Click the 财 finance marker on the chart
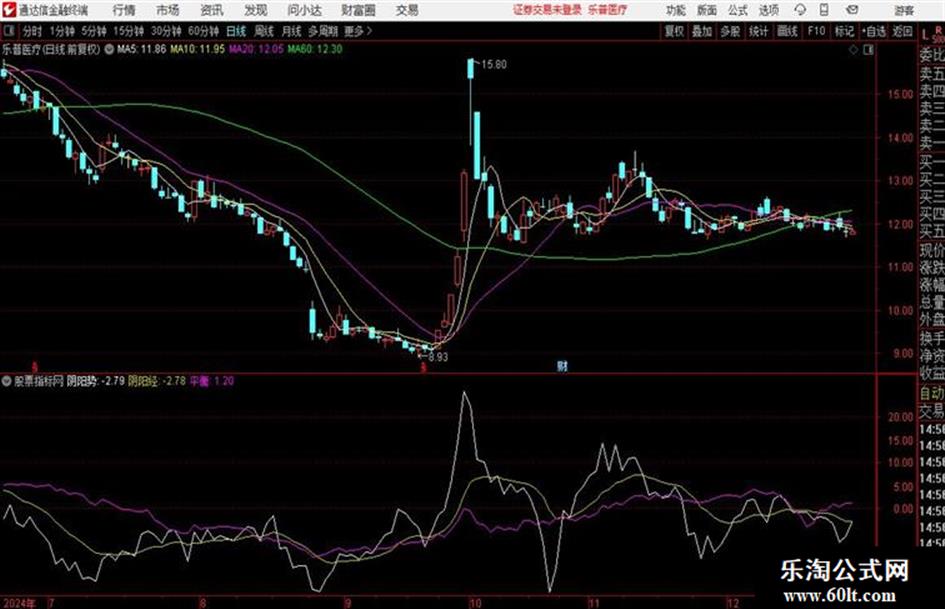This screenshot has height=609, width=945. pos(562,366)
